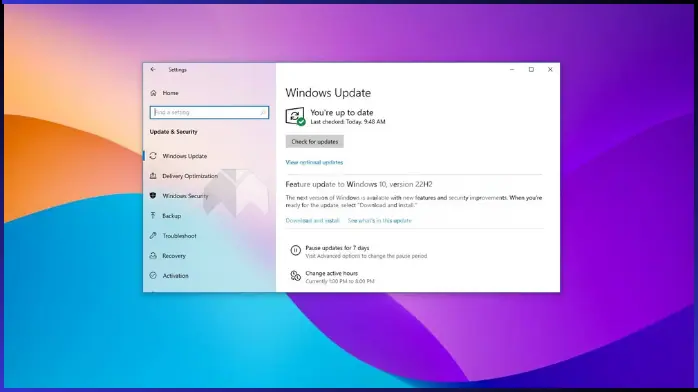
Task: Open the Activation settings page
Action: (175, 276)
